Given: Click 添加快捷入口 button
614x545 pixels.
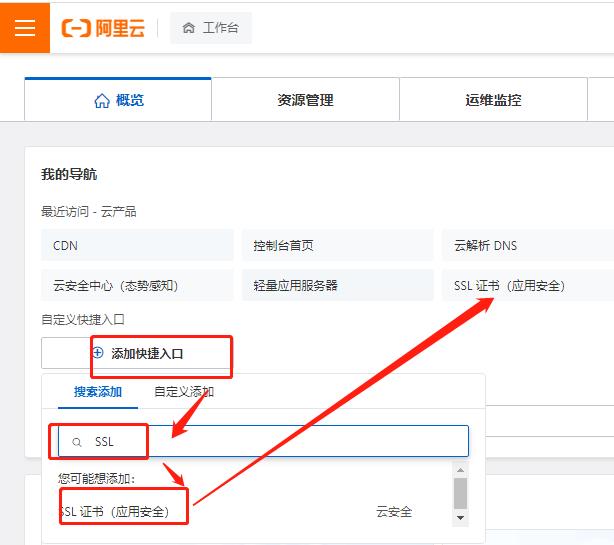Looking at the screenshot, I should pos(137,353).
